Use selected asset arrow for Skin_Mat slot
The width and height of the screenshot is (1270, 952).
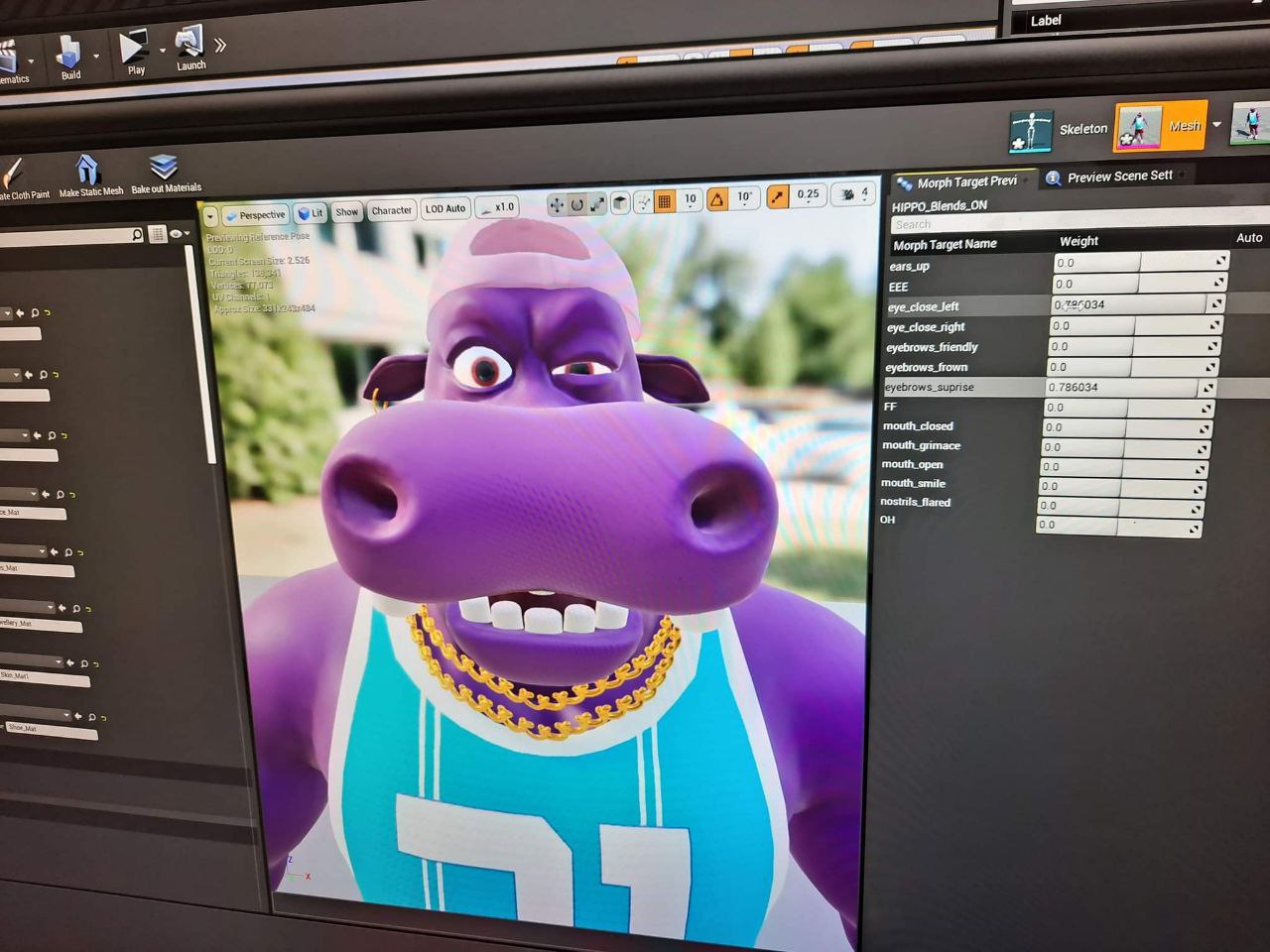[70, 662]
